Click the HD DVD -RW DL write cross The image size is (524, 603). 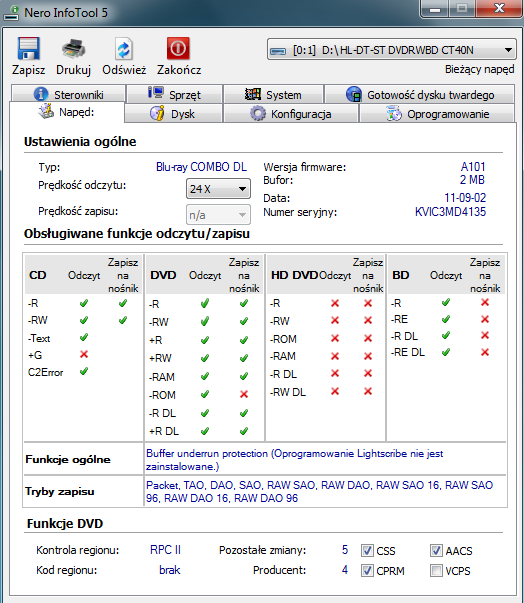point(368,391)
